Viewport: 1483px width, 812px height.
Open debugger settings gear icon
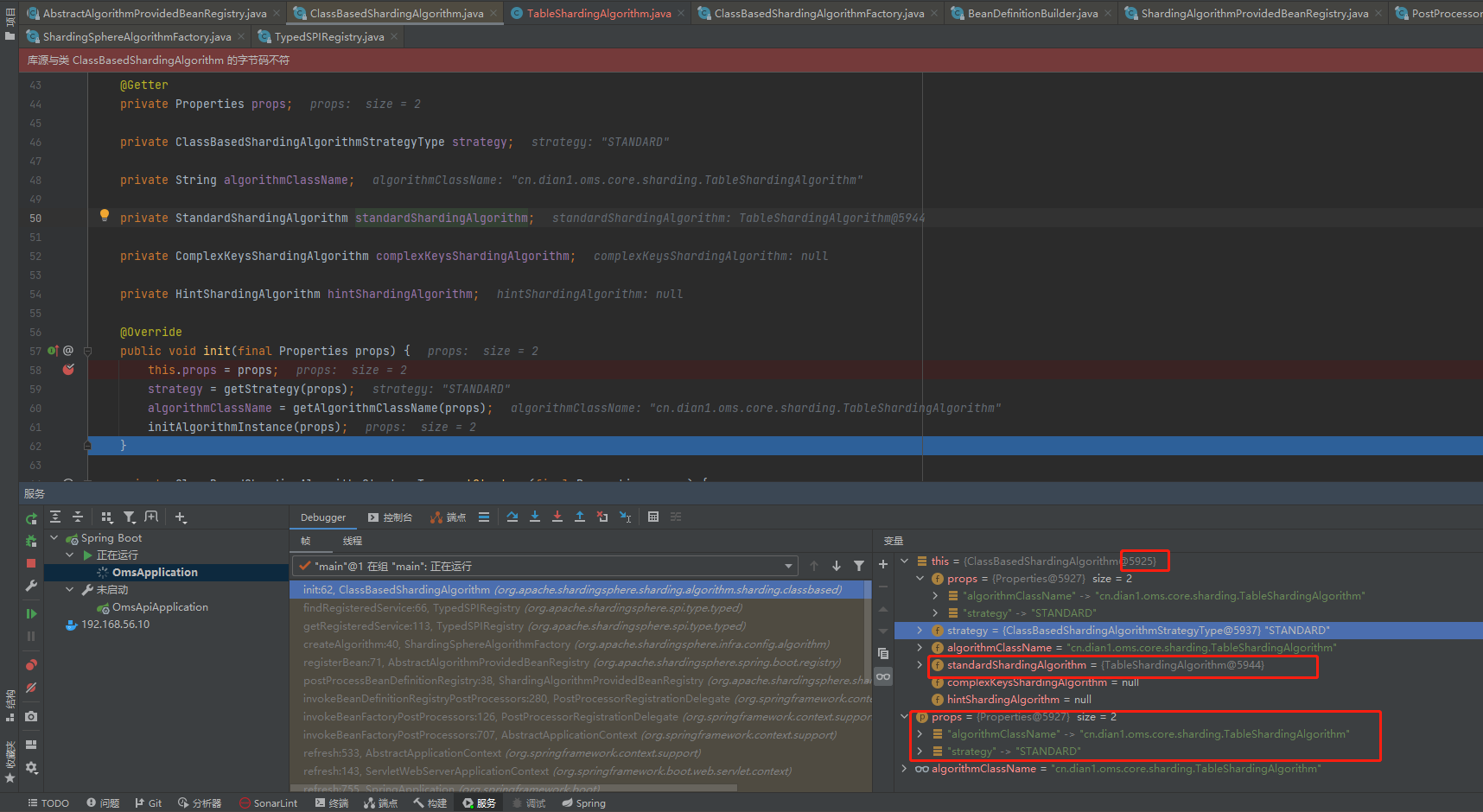click(x=31, y=767)
